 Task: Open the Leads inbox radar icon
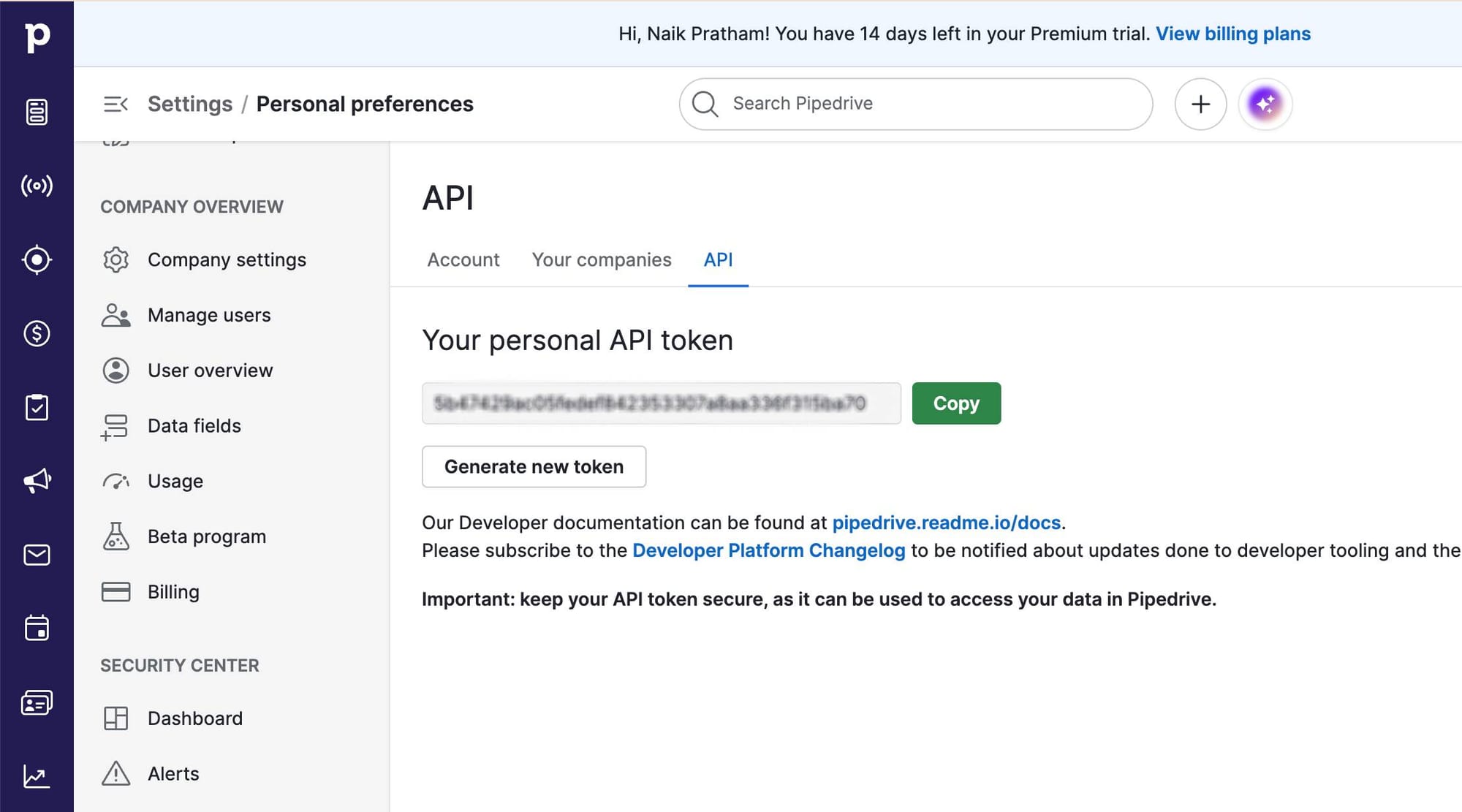pyautogui.click(x=37, y=186)
